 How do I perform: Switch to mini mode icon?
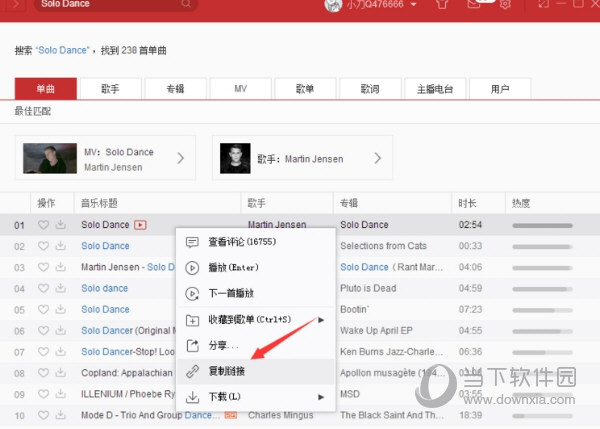pos(544,4)
